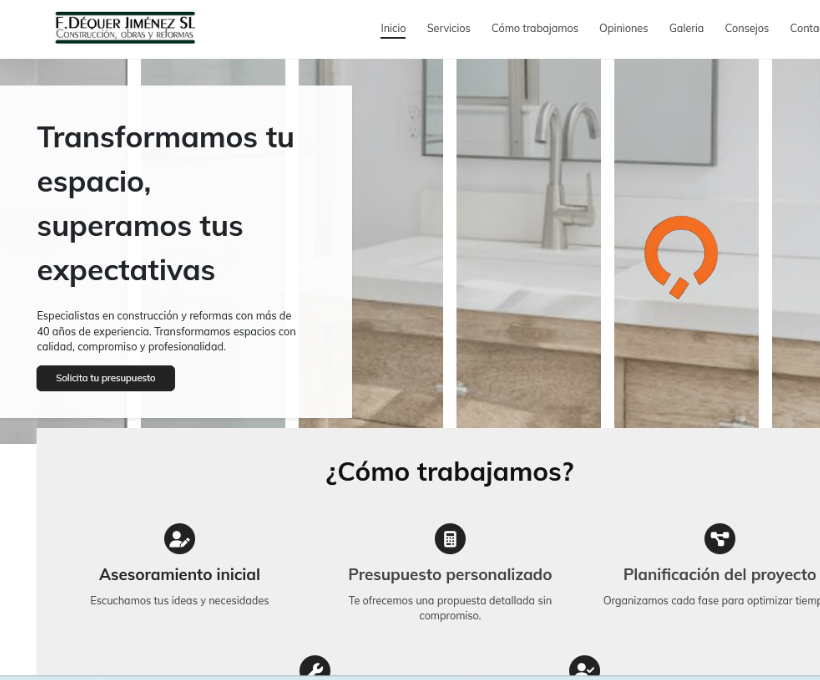This screenshot has width=820, height=680.
Task: Open the Opiniones page from navbar
Action: [x=623, y=28]
